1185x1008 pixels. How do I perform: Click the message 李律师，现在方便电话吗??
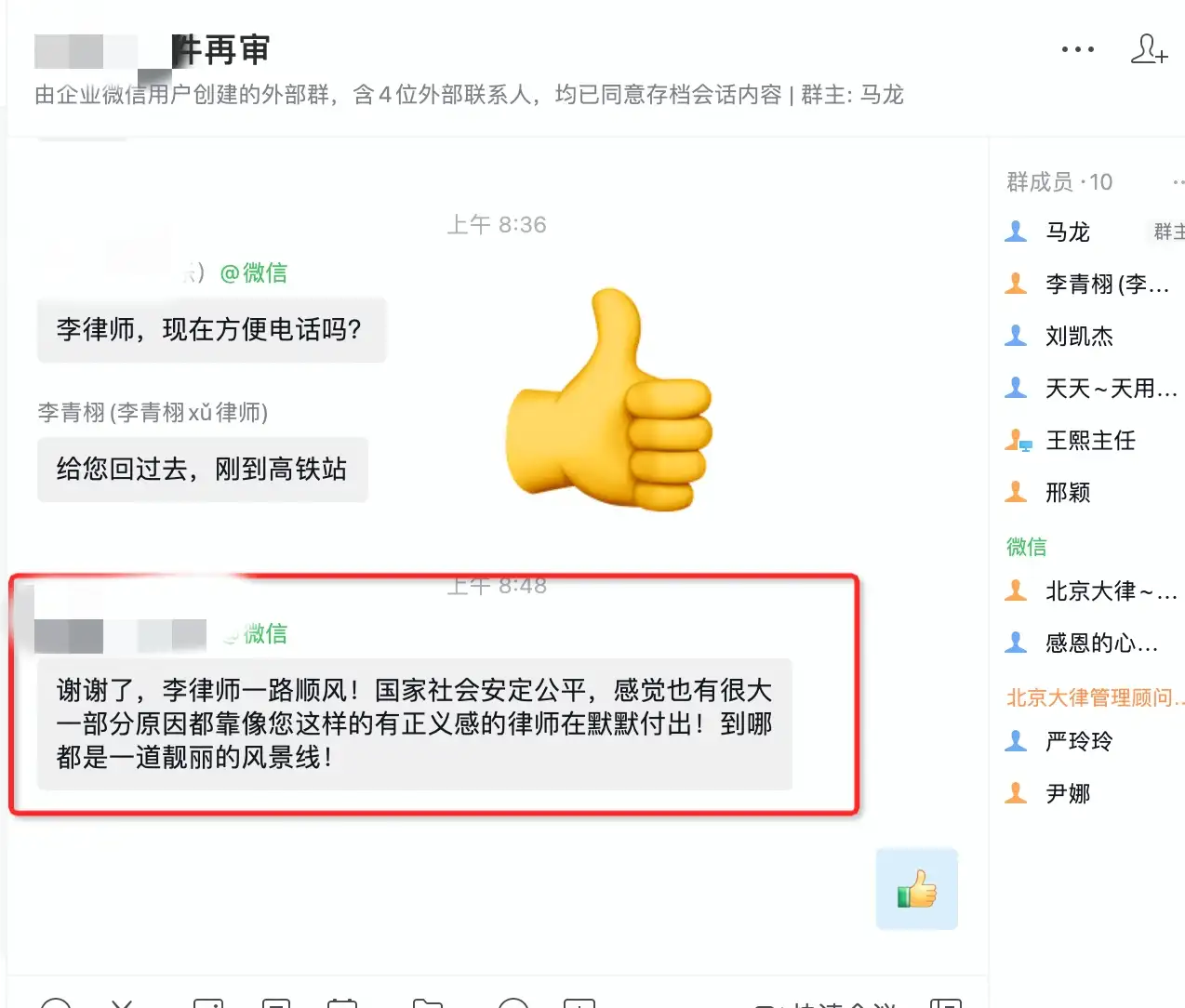[x=211, y=330]
